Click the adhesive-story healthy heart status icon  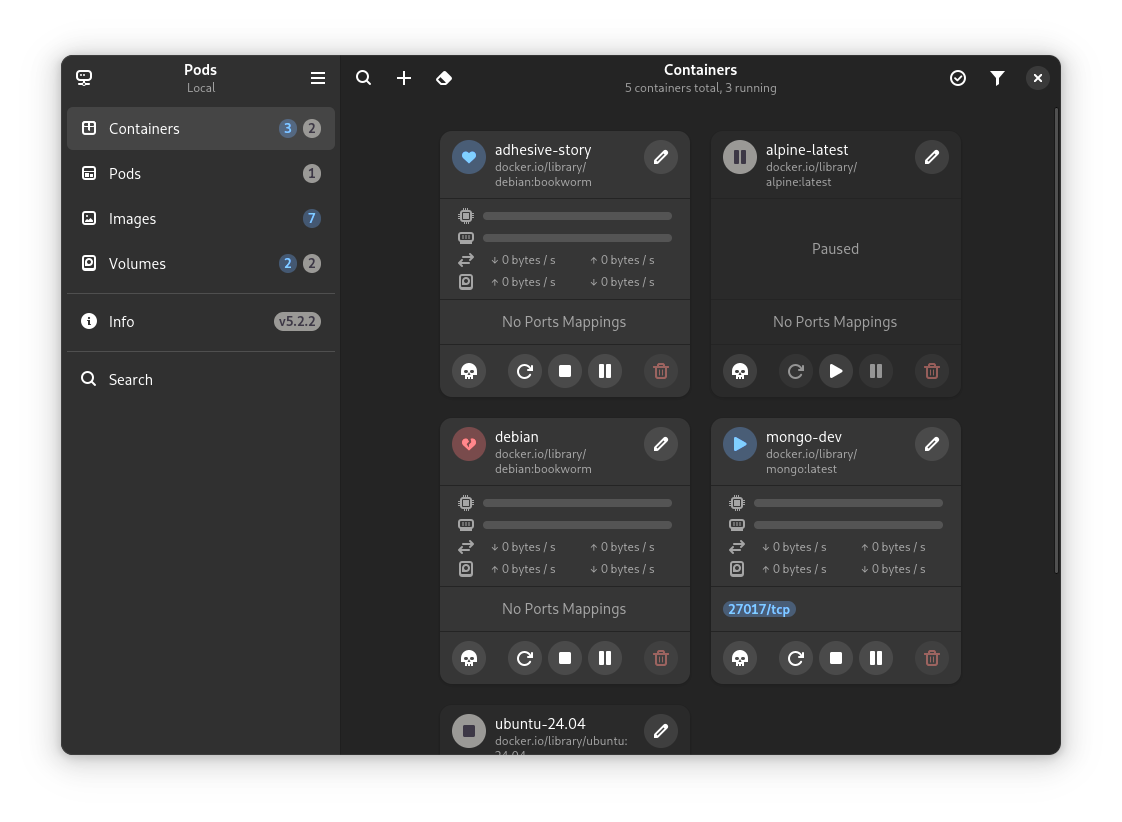pyautogui.click(x=469, y=157)
